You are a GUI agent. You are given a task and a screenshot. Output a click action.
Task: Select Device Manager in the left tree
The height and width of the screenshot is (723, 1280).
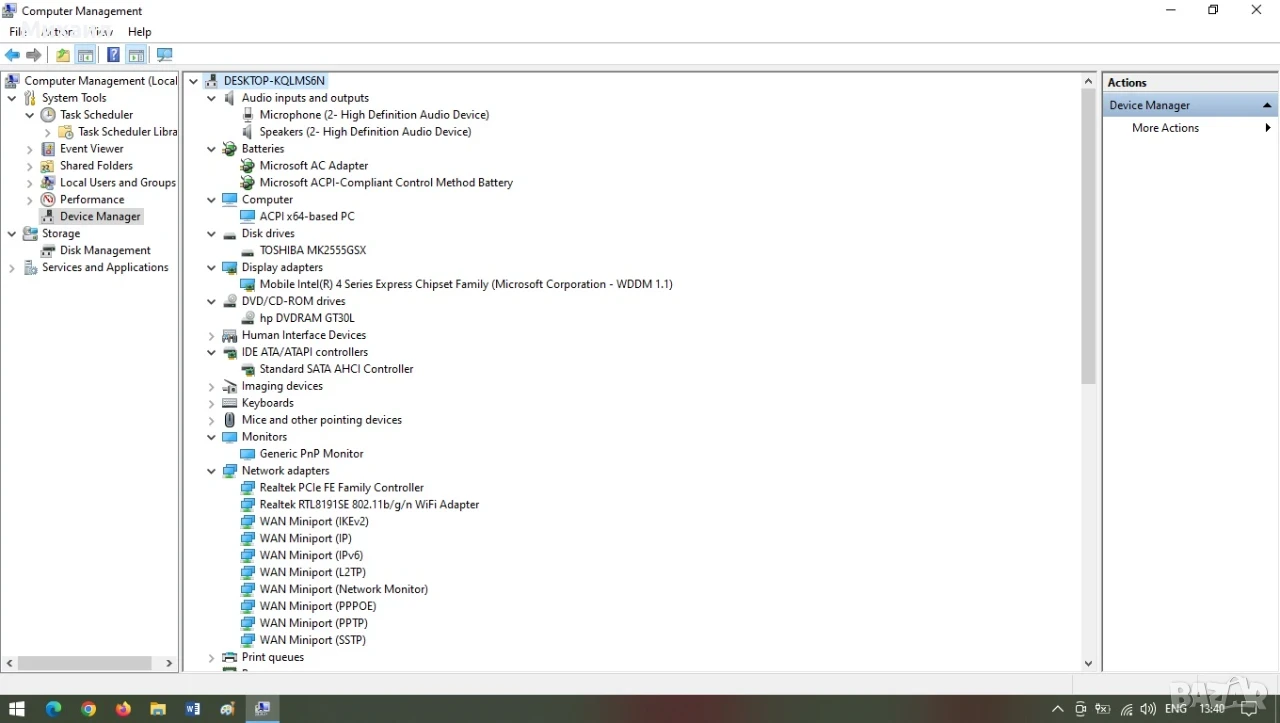[100, 216]
